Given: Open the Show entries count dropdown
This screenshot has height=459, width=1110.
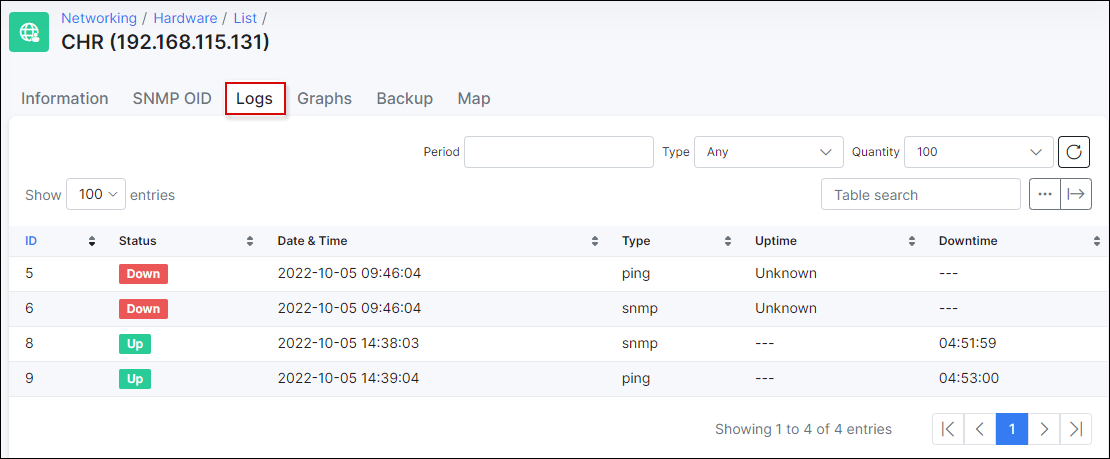Looking at the screenshot, I should [x=96, y=194].
